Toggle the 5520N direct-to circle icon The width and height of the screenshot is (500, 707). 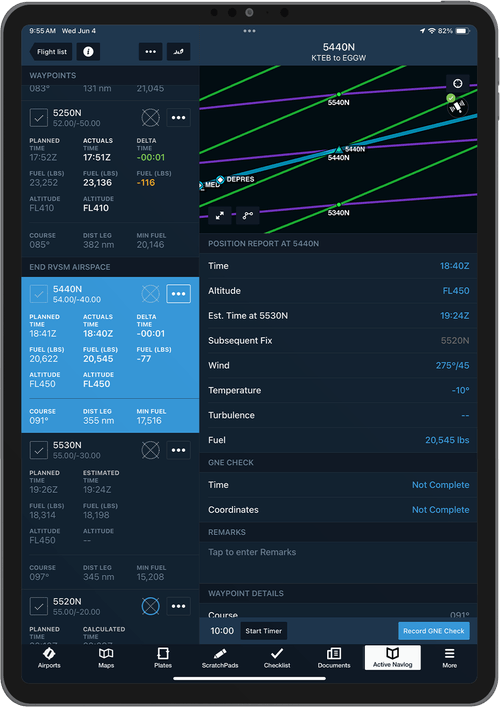(x=151, y=606)
